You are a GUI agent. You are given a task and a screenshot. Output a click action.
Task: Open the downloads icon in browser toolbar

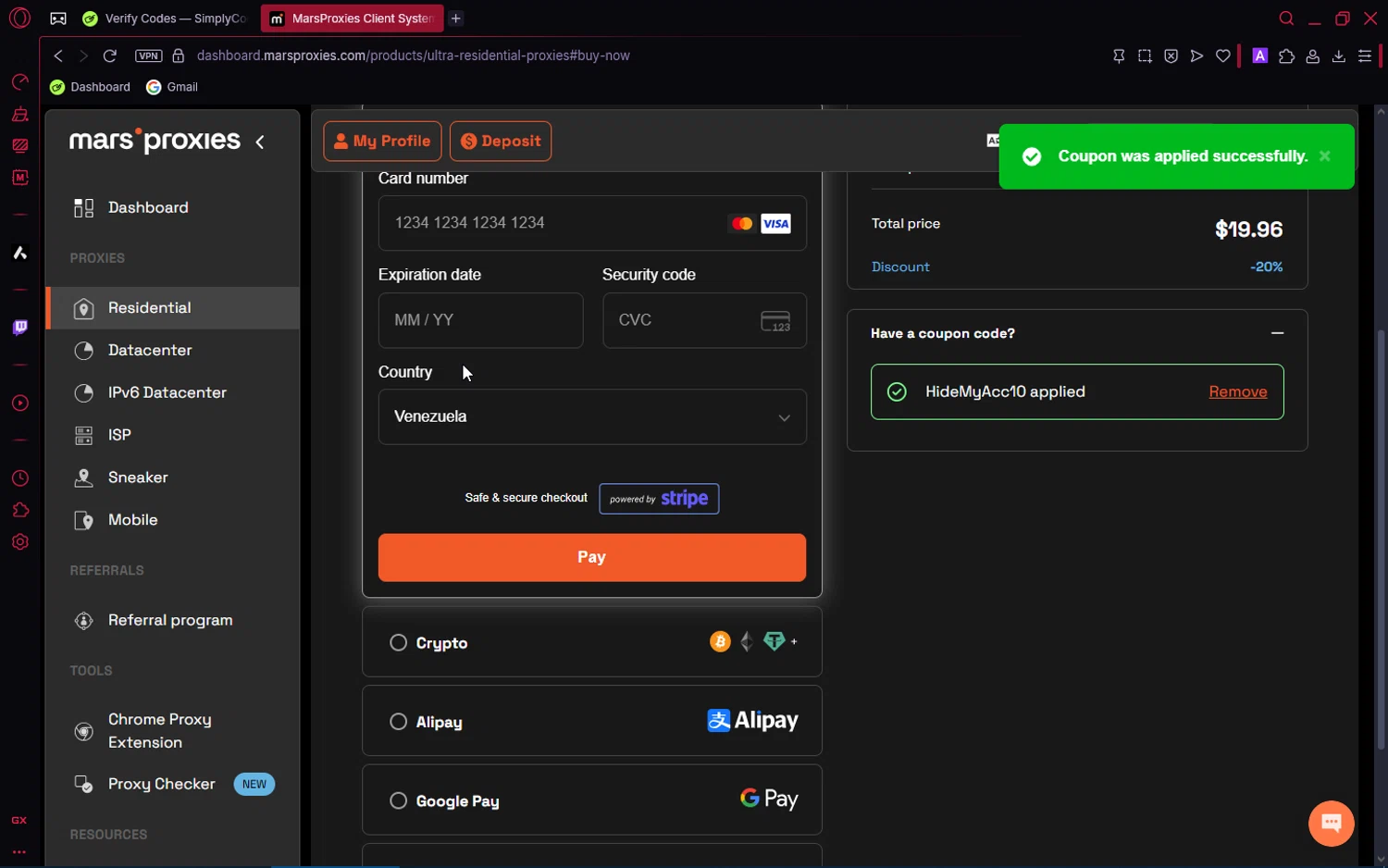pyautogui.click(x=1338, y=56)
